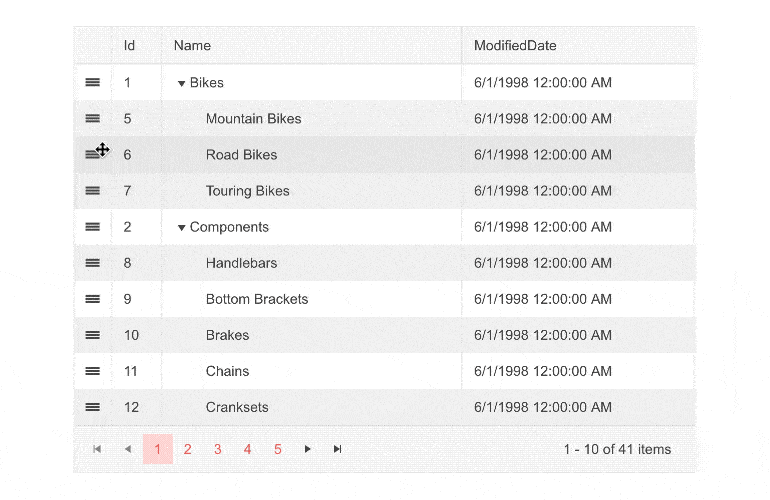770x500 pixels.
Task: Click the drag handle for Touring Bikes row
Action: click(x=93, y=190)
